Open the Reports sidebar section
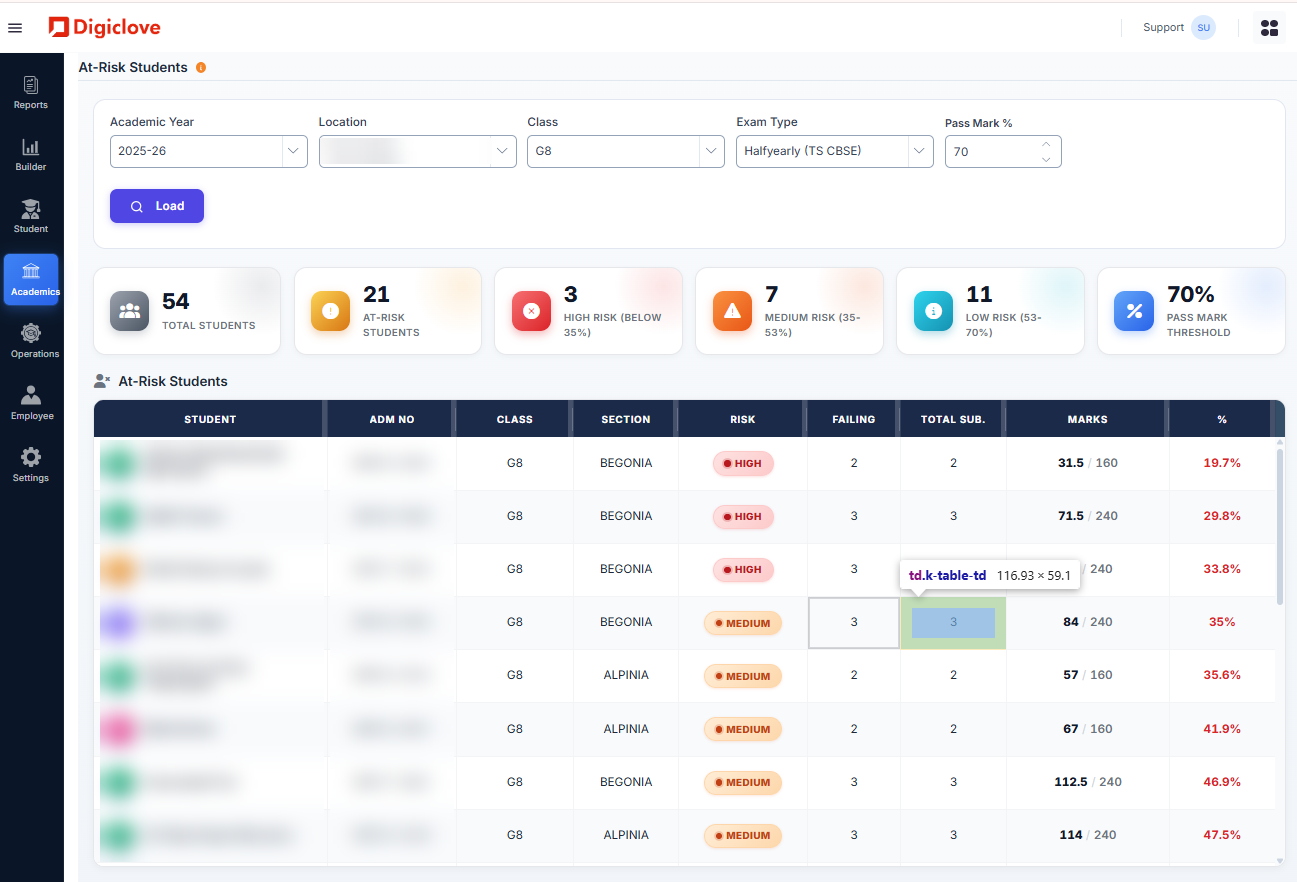 [31, 93]
